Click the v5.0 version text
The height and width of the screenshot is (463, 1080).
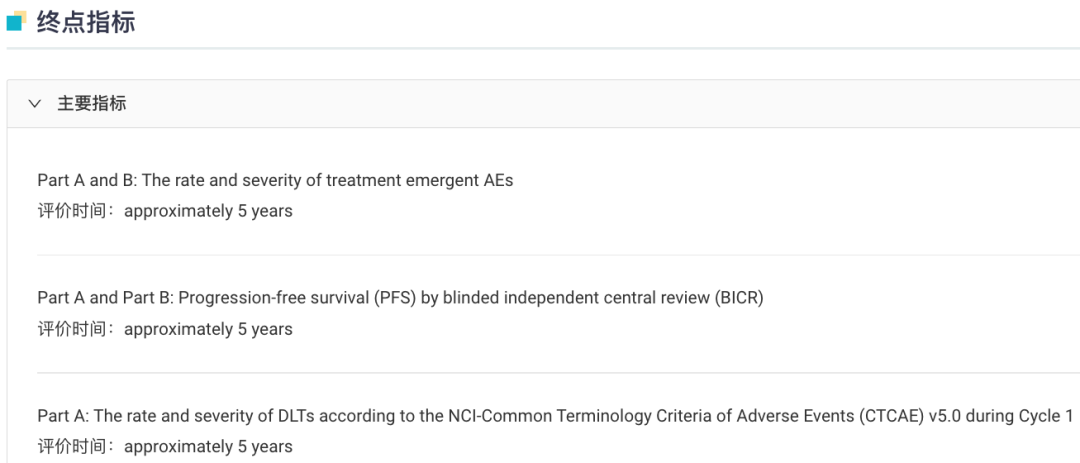(x=944, y=416)
